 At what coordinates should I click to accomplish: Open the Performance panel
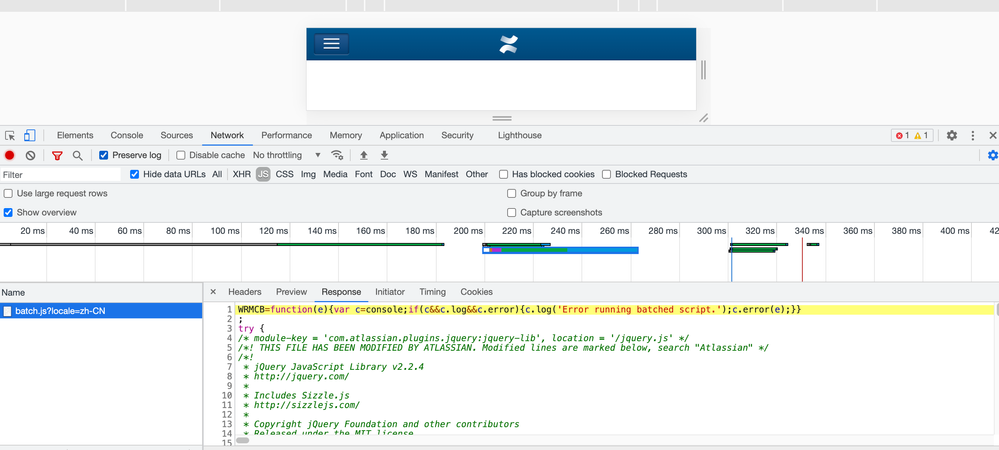(x=287, y=135)
